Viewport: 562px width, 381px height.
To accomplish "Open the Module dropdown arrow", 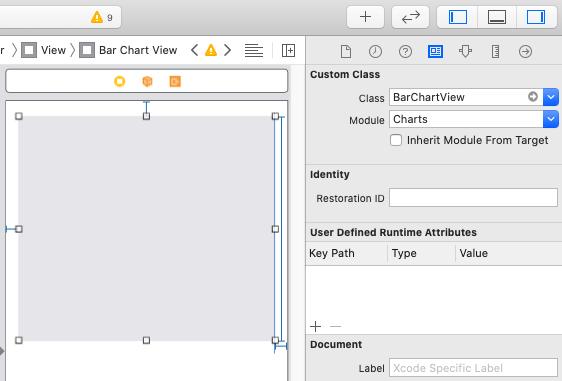I will point(551,119).
